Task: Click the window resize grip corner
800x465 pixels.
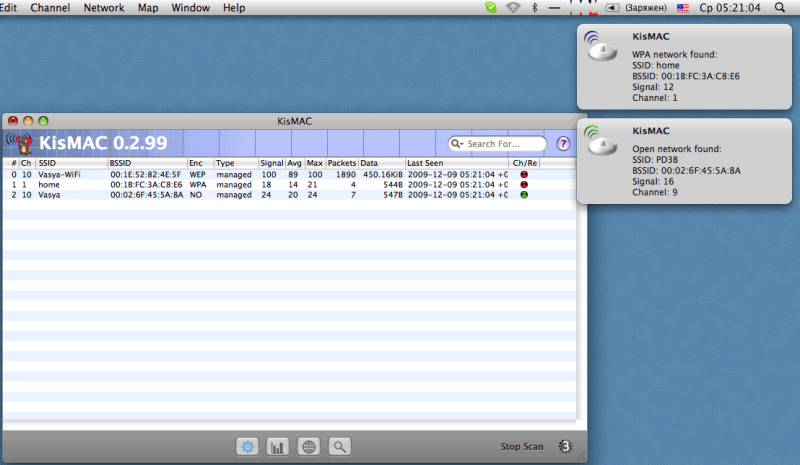Action: [x=581, y=457]
